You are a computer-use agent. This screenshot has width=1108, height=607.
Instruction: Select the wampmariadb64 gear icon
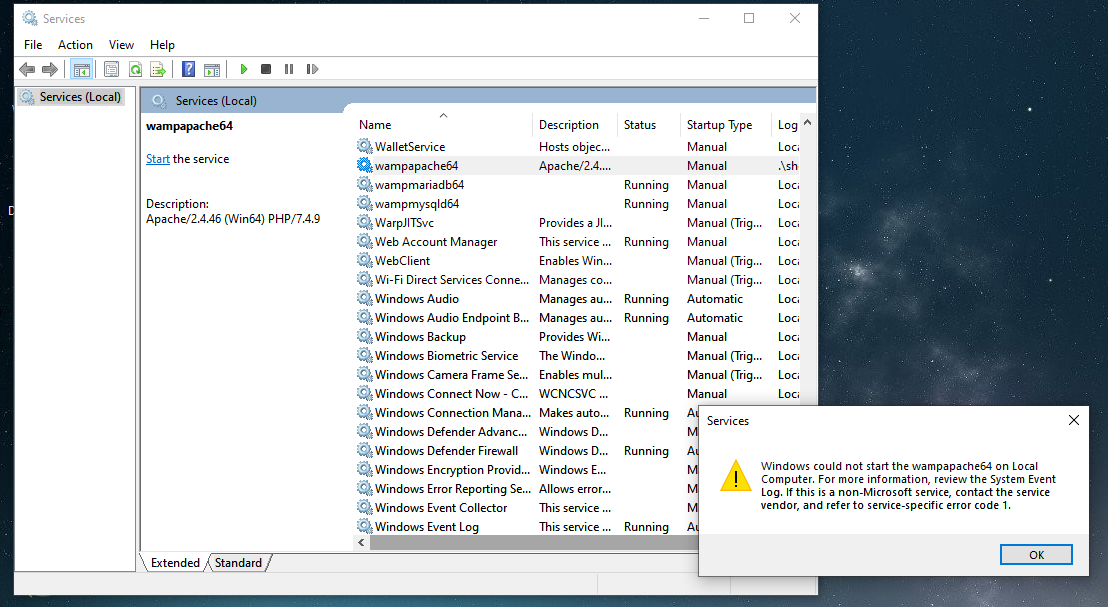(365, 184)
